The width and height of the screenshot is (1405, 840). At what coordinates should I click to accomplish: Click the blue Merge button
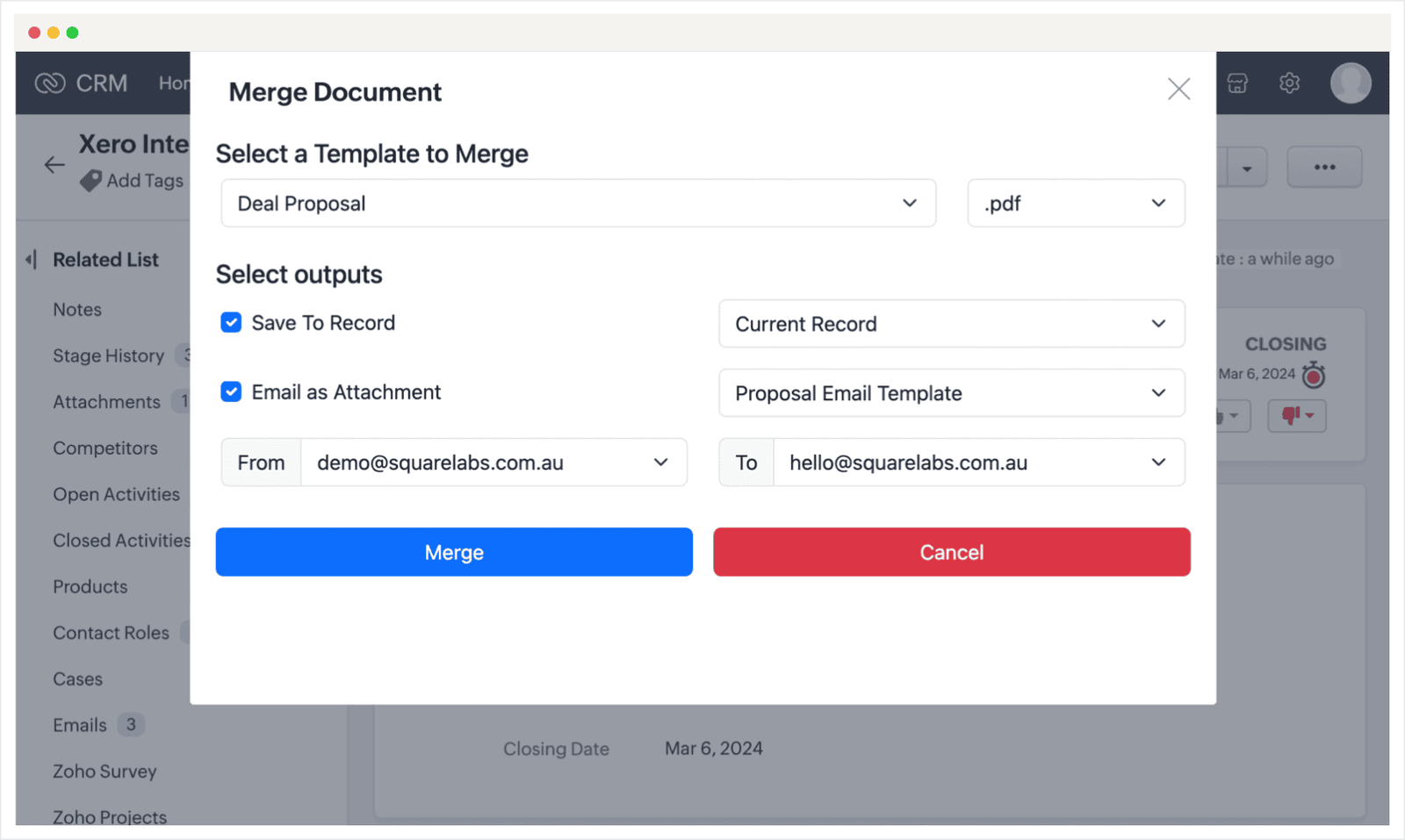454,552
